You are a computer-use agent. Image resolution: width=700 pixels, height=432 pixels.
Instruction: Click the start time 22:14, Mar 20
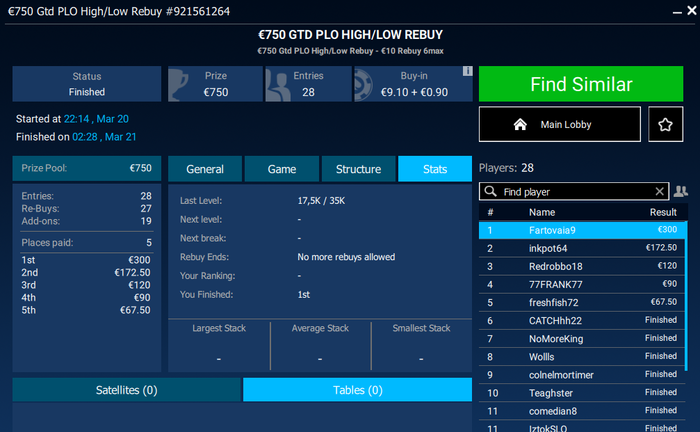(x=96, y=119)
